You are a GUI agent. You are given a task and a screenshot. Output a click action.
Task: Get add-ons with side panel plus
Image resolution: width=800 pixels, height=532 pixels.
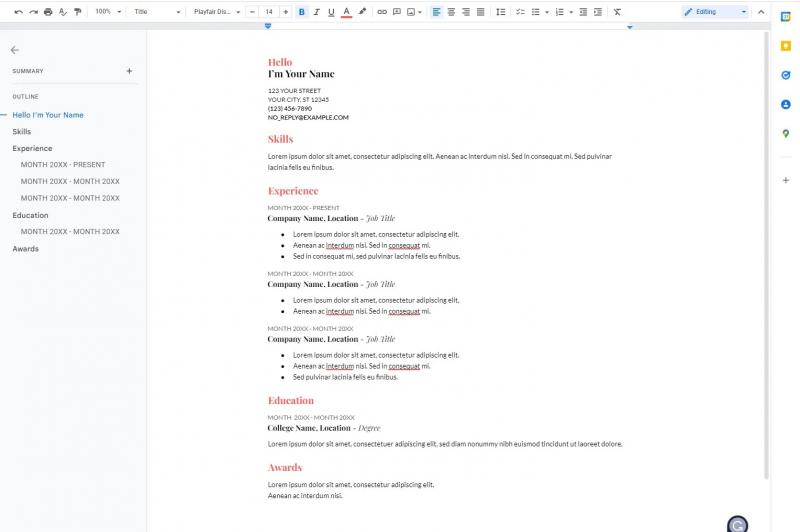point(786,180)
